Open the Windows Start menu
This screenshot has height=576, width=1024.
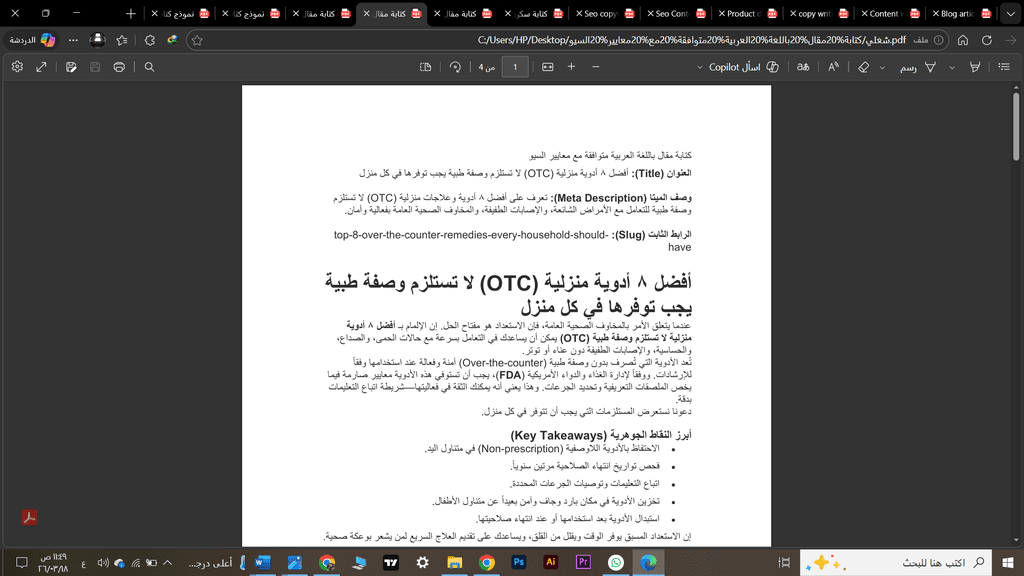pos(1008,562)
